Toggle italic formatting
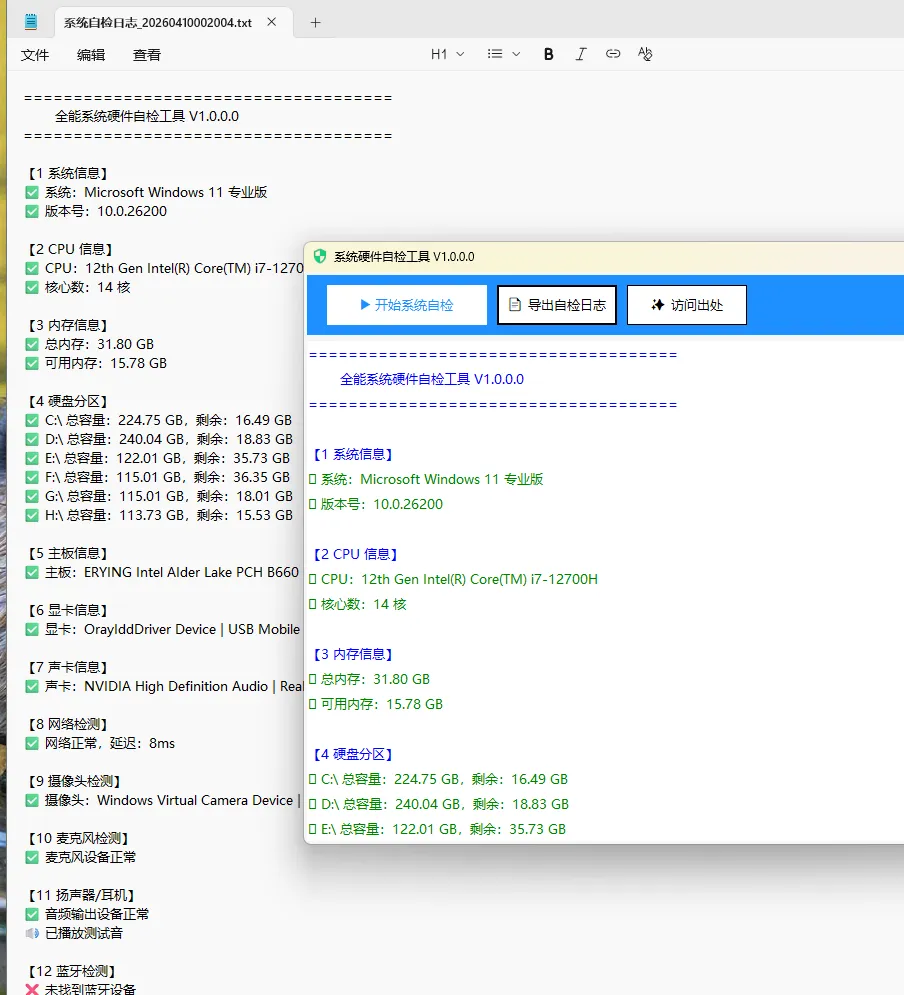904x995 pixels. point(580,55)
